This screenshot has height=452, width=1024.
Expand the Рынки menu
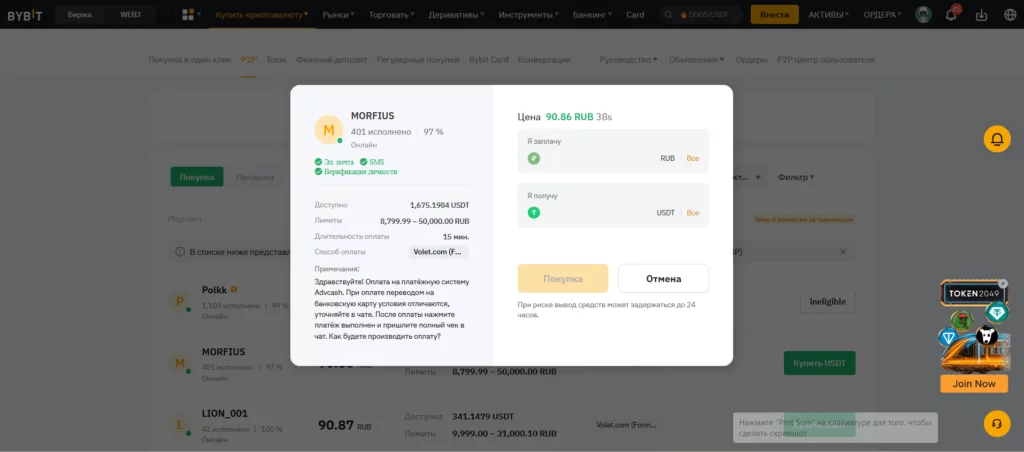pyautogui.click(x=338, y=14)
